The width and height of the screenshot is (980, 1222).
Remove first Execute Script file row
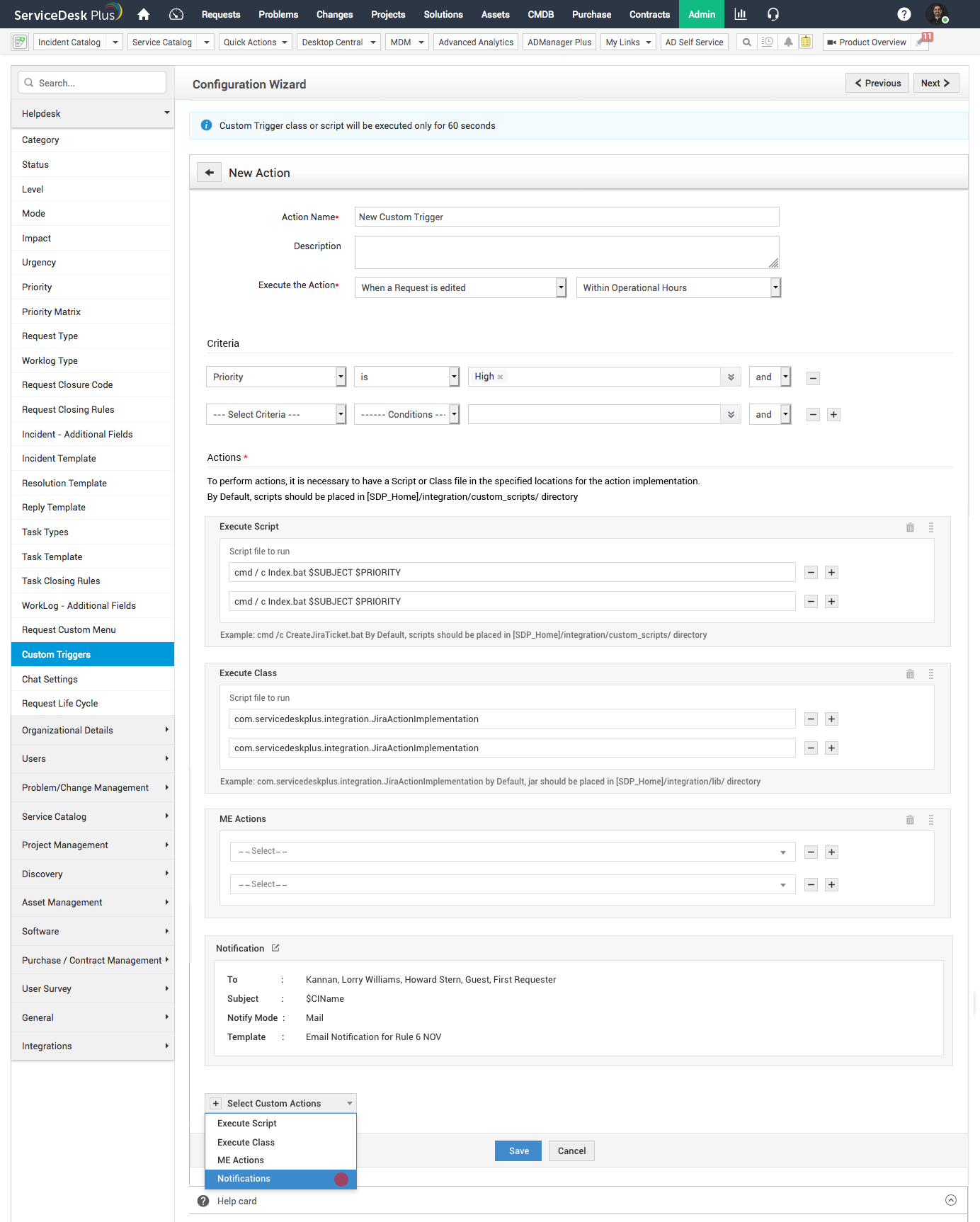811,573
